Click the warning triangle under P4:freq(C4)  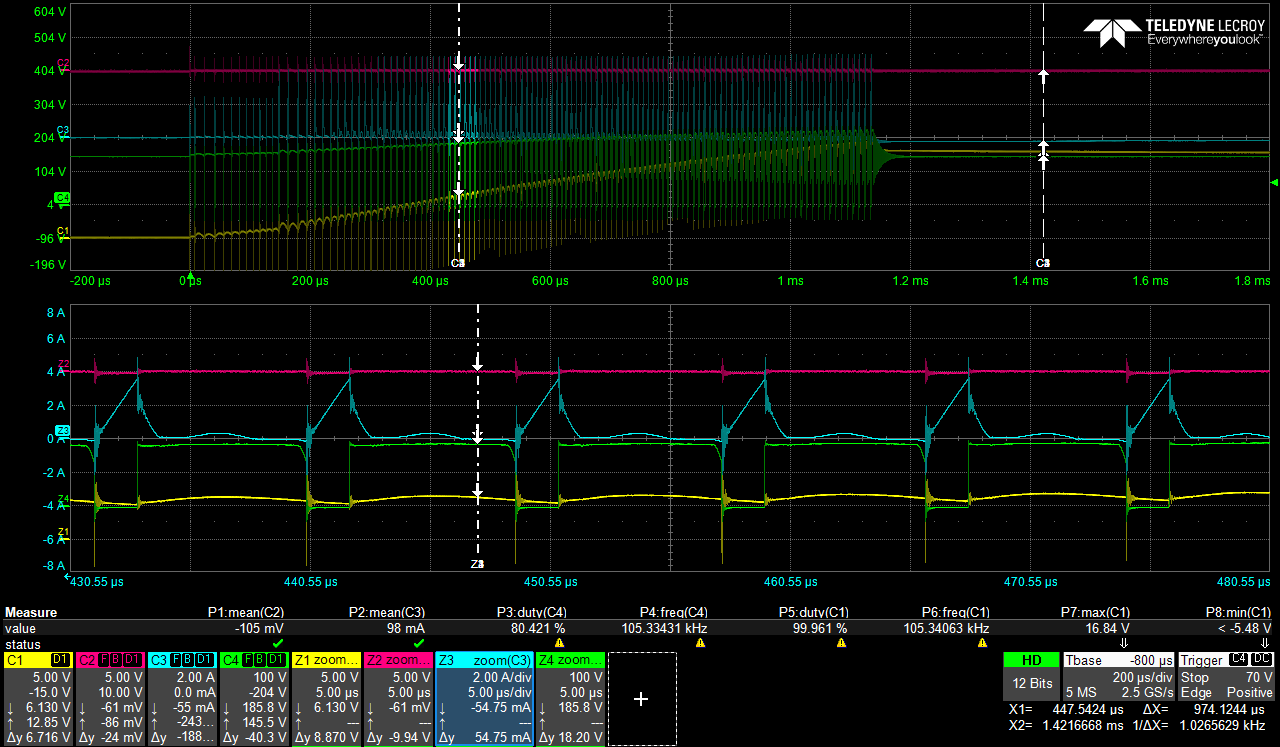coord(700,643)
